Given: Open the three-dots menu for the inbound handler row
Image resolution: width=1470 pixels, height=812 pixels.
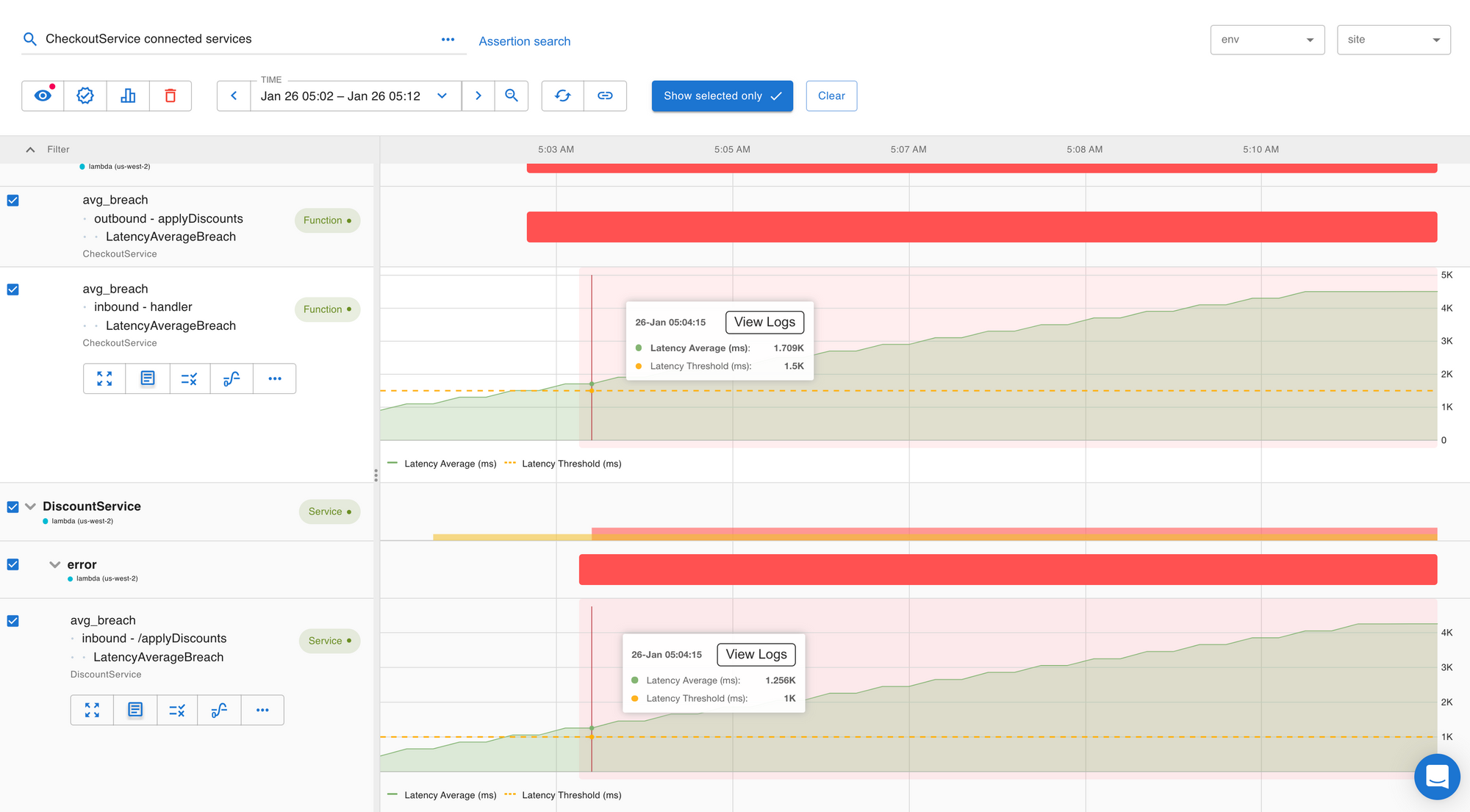Looking at the screenshot, I should [x=275, y=378].
